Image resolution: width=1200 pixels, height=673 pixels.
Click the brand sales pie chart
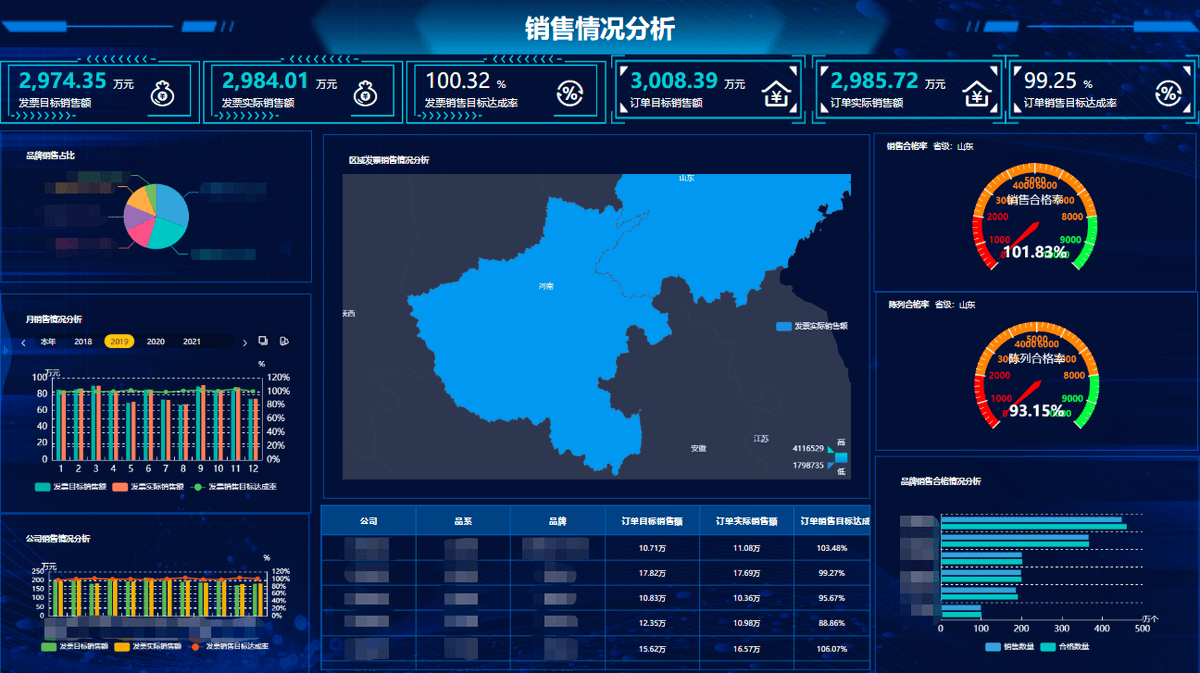156,216
